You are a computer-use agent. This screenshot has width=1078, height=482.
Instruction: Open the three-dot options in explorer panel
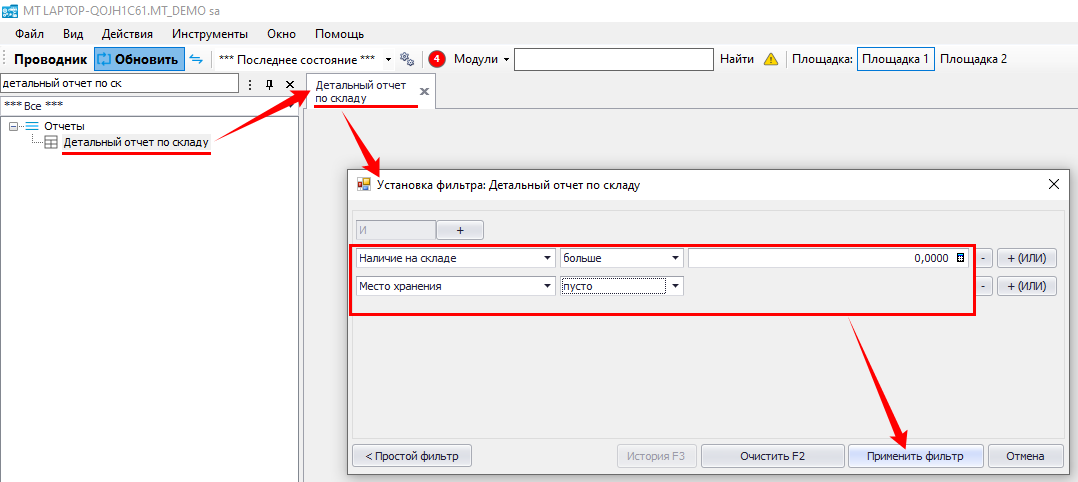point(250,85)
